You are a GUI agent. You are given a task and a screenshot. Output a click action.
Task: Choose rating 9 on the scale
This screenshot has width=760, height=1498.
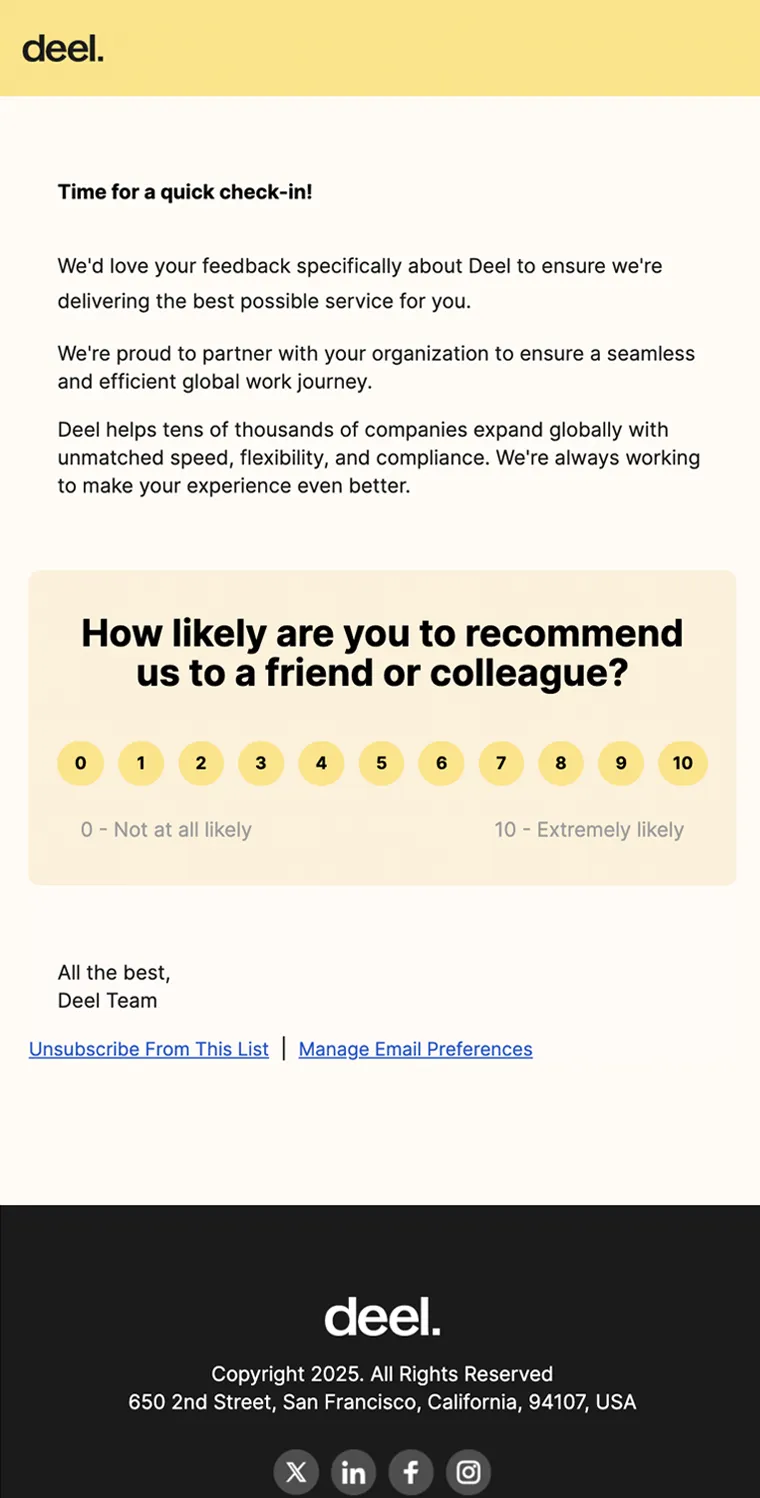[621, 763]
